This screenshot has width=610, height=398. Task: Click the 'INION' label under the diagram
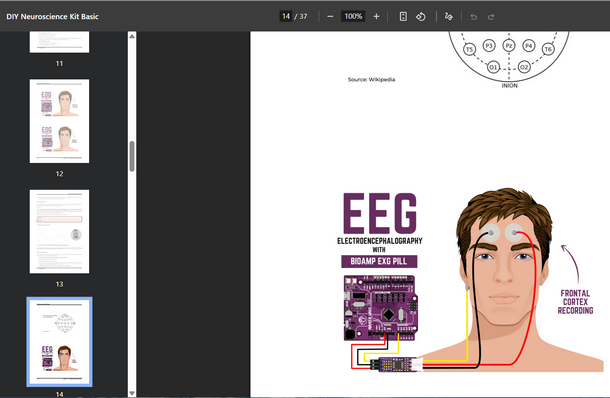tap(509, 86)
